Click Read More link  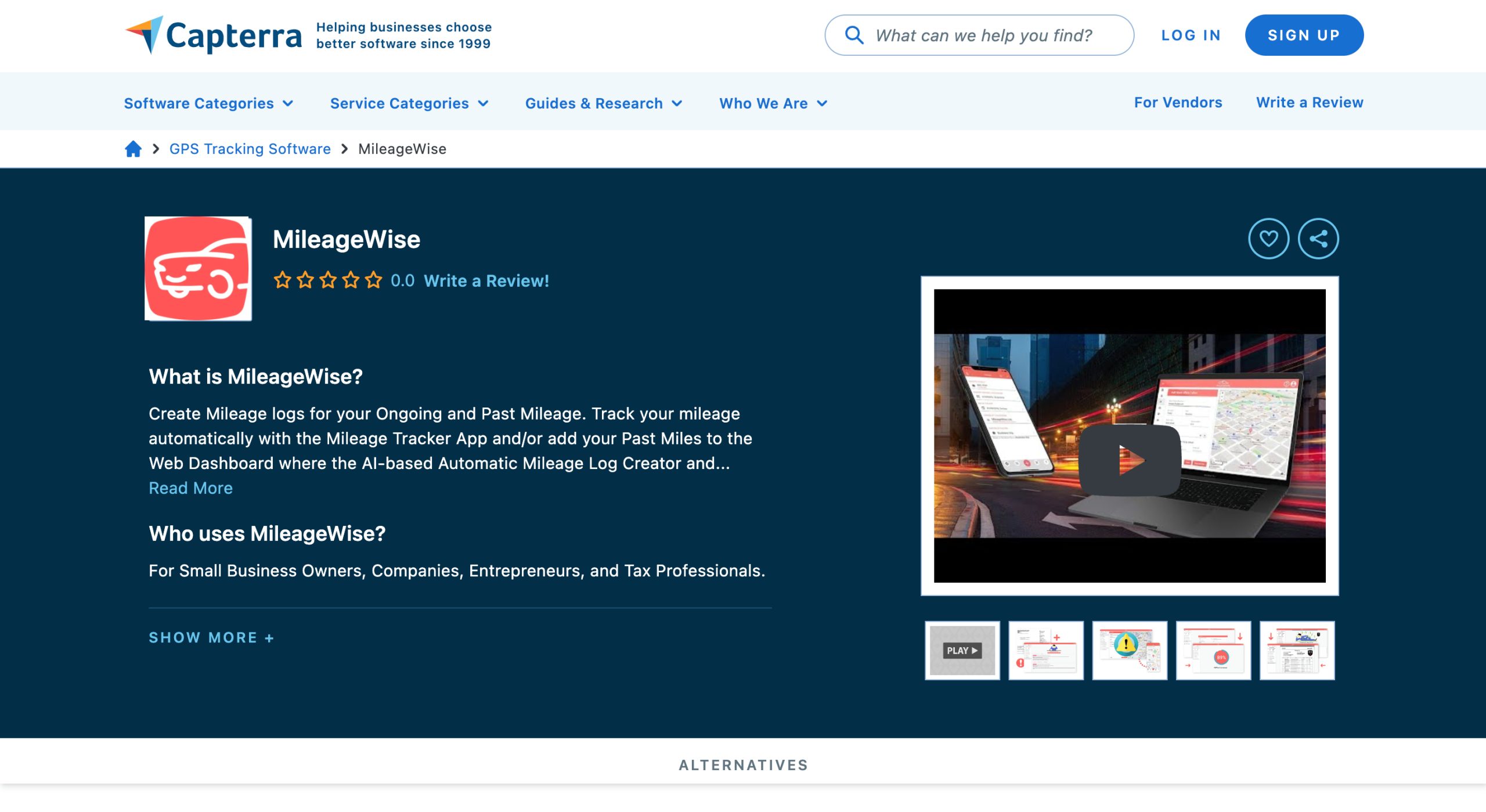click(x=191, y=488)
